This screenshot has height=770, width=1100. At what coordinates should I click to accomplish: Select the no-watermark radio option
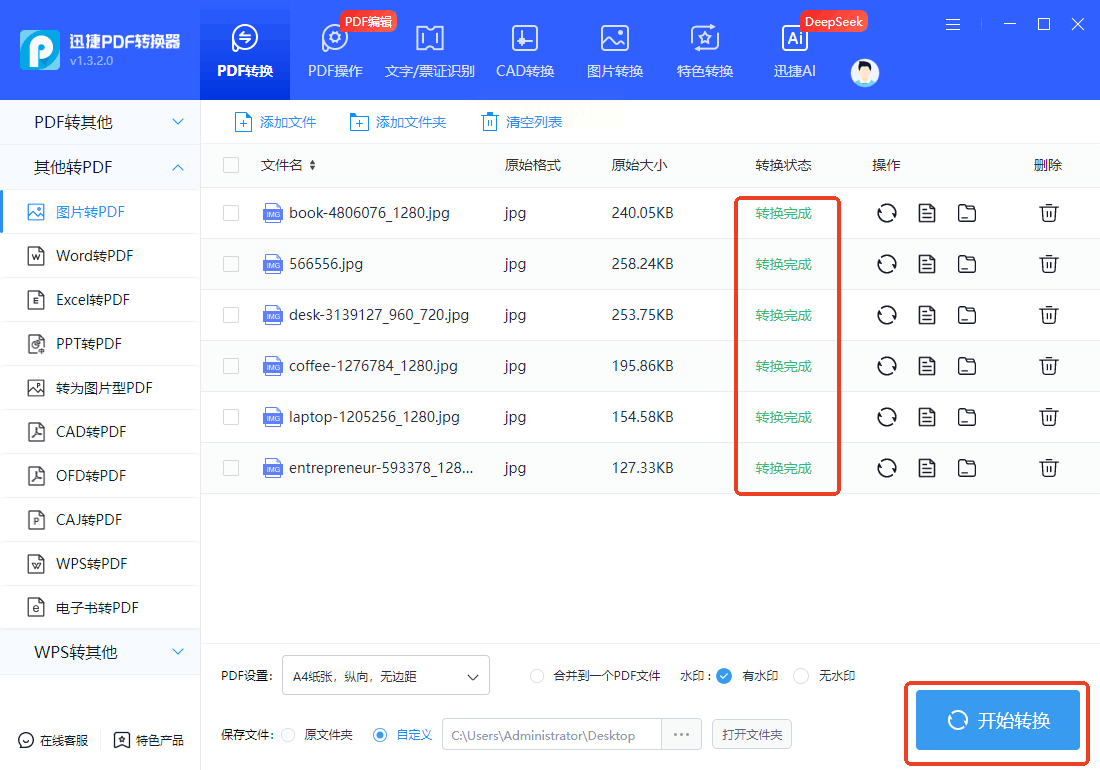point(801,676)
